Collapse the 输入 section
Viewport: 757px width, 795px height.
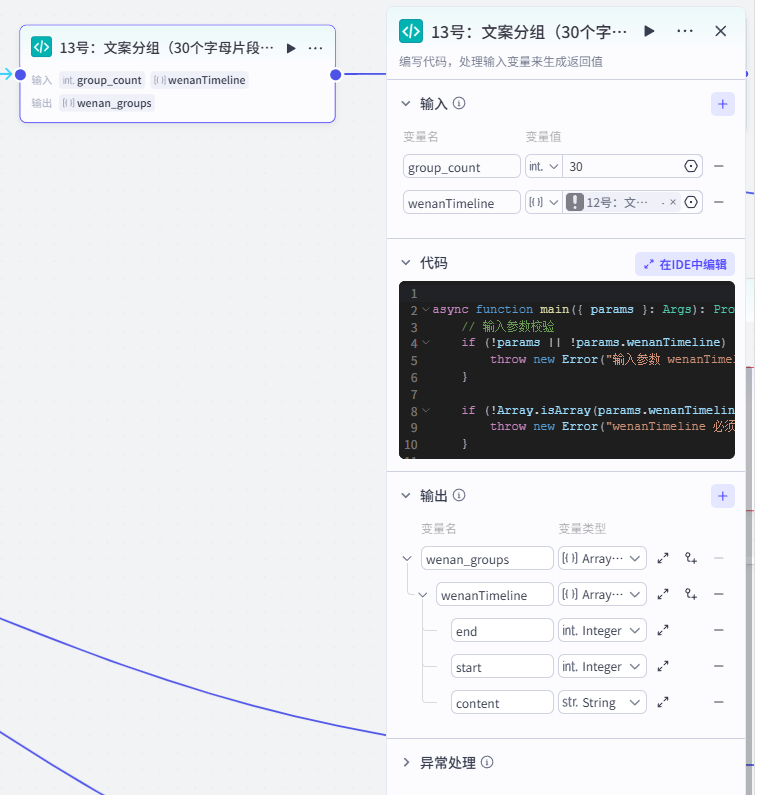(406, 103)
